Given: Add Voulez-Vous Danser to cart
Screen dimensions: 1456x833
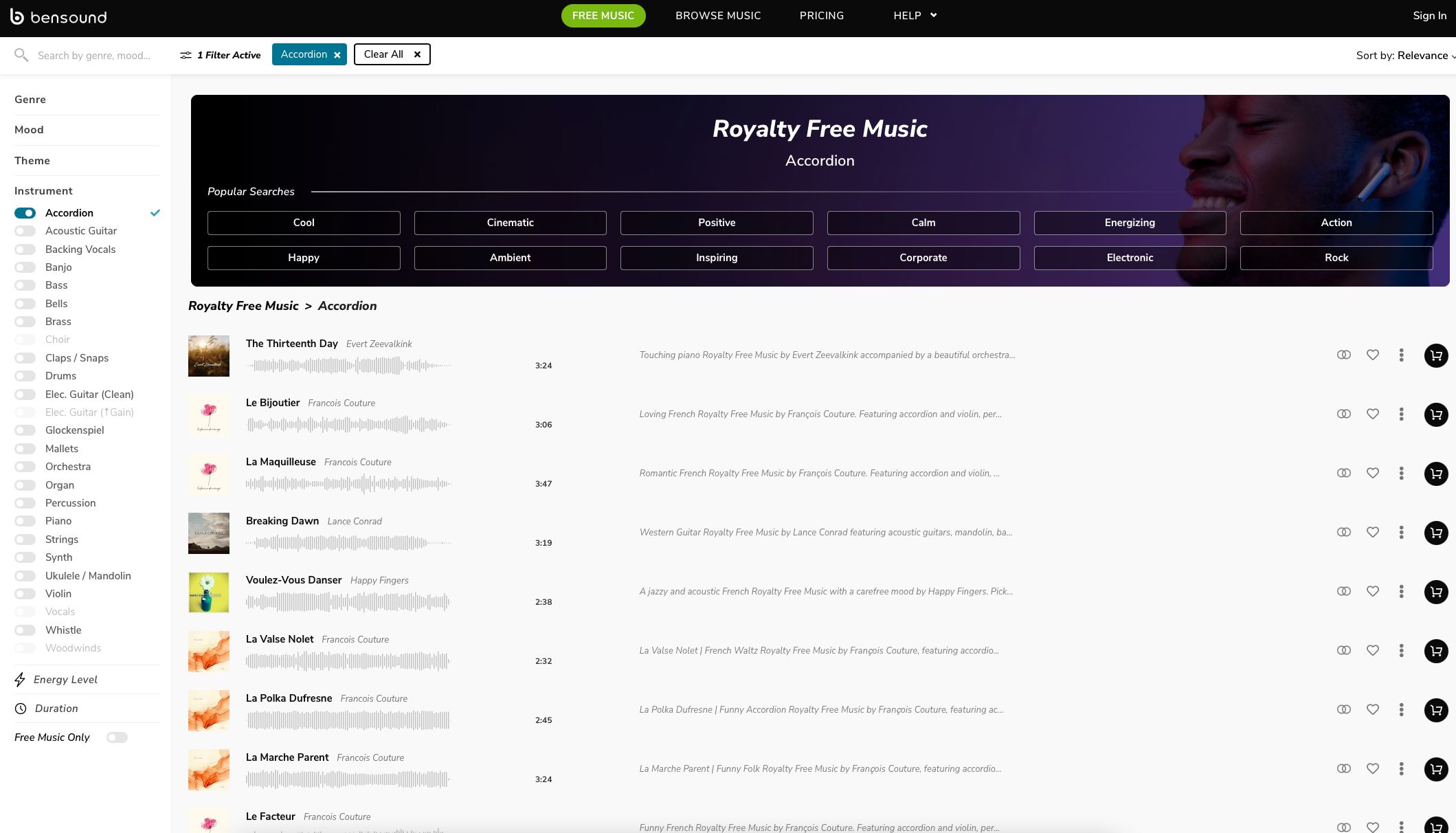Looking at the screenshot, I should [x=1435, y=592].
